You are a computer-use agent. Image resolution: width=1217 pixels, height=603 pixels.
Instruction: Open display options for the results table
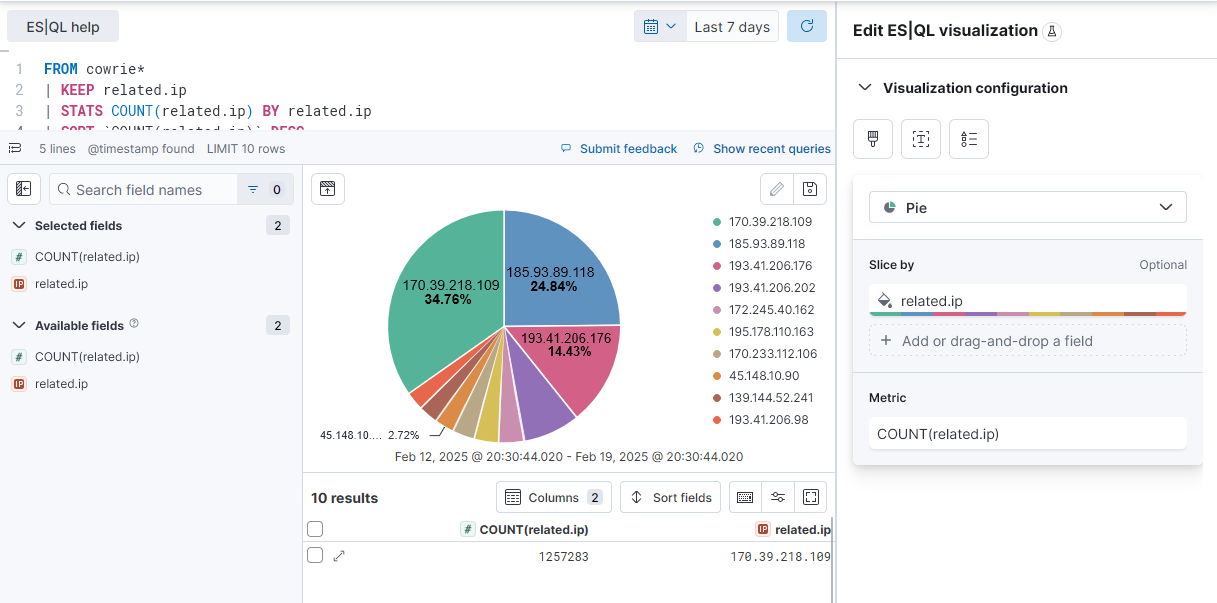coord(778,497)
